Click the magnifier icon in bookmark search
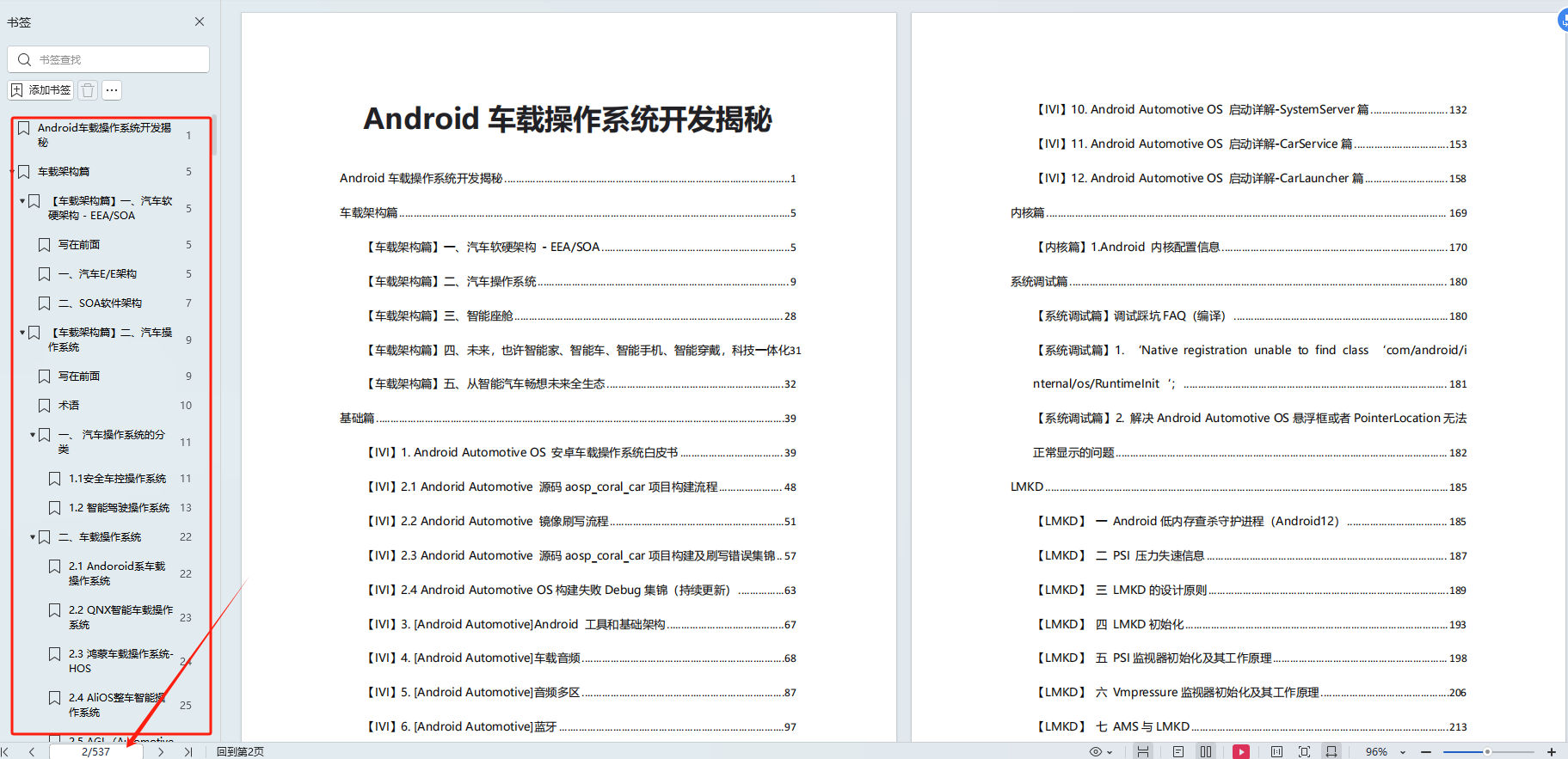The height and width of the screenshot is (759, 1568). [24, 59]
